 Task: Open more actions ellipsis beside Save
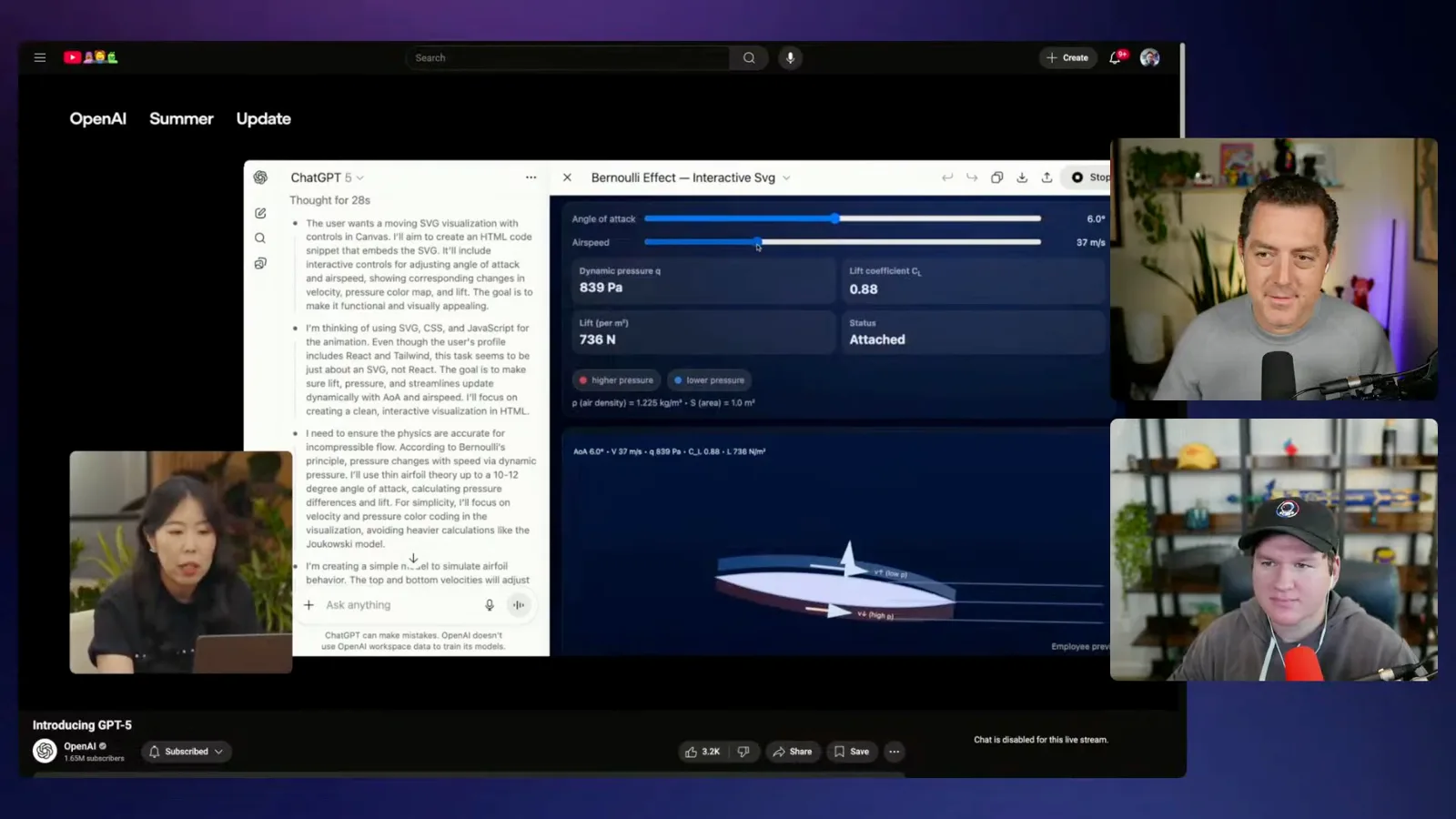[x=895, y=752]
